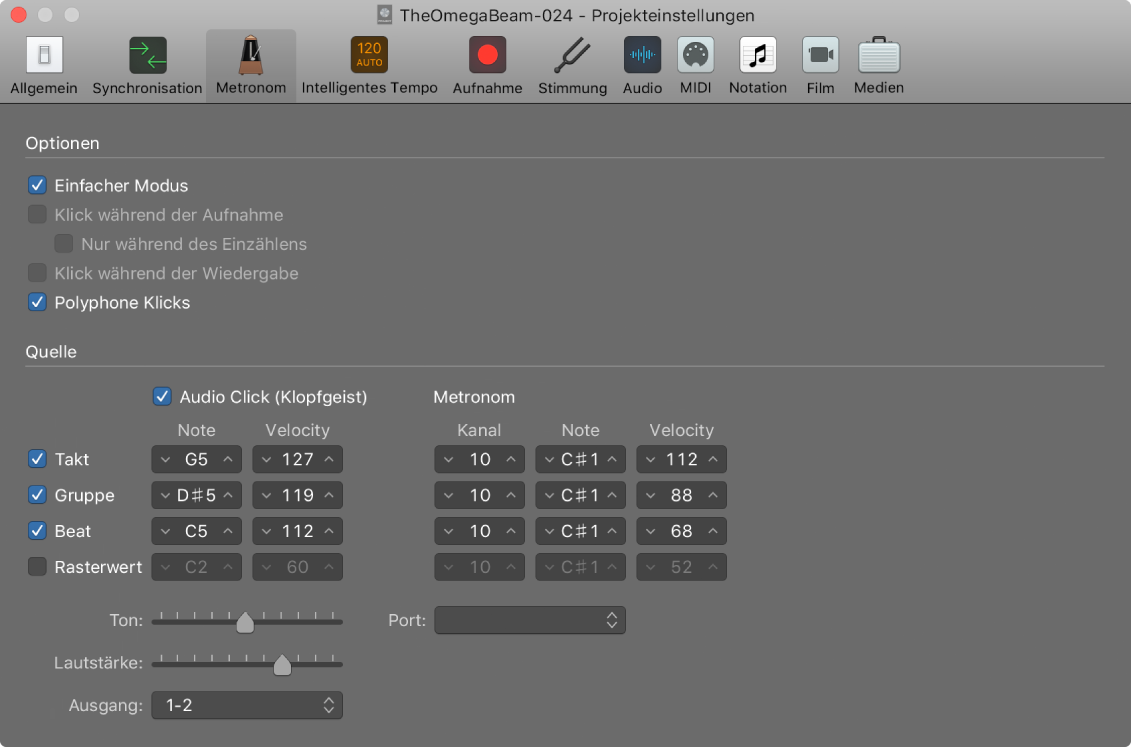Uncheck the Gruppe checkbox

38,495
